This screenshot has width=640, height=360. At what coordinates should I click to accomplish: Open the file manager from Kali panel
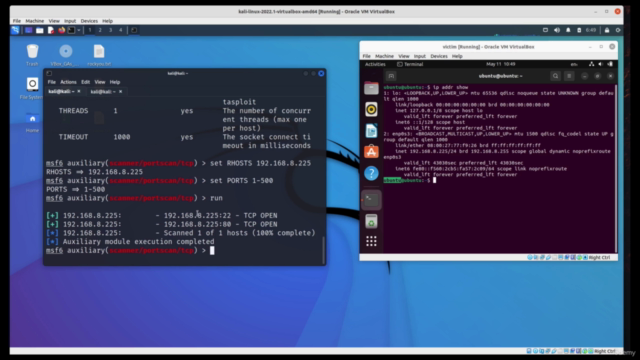click(40, 30)
